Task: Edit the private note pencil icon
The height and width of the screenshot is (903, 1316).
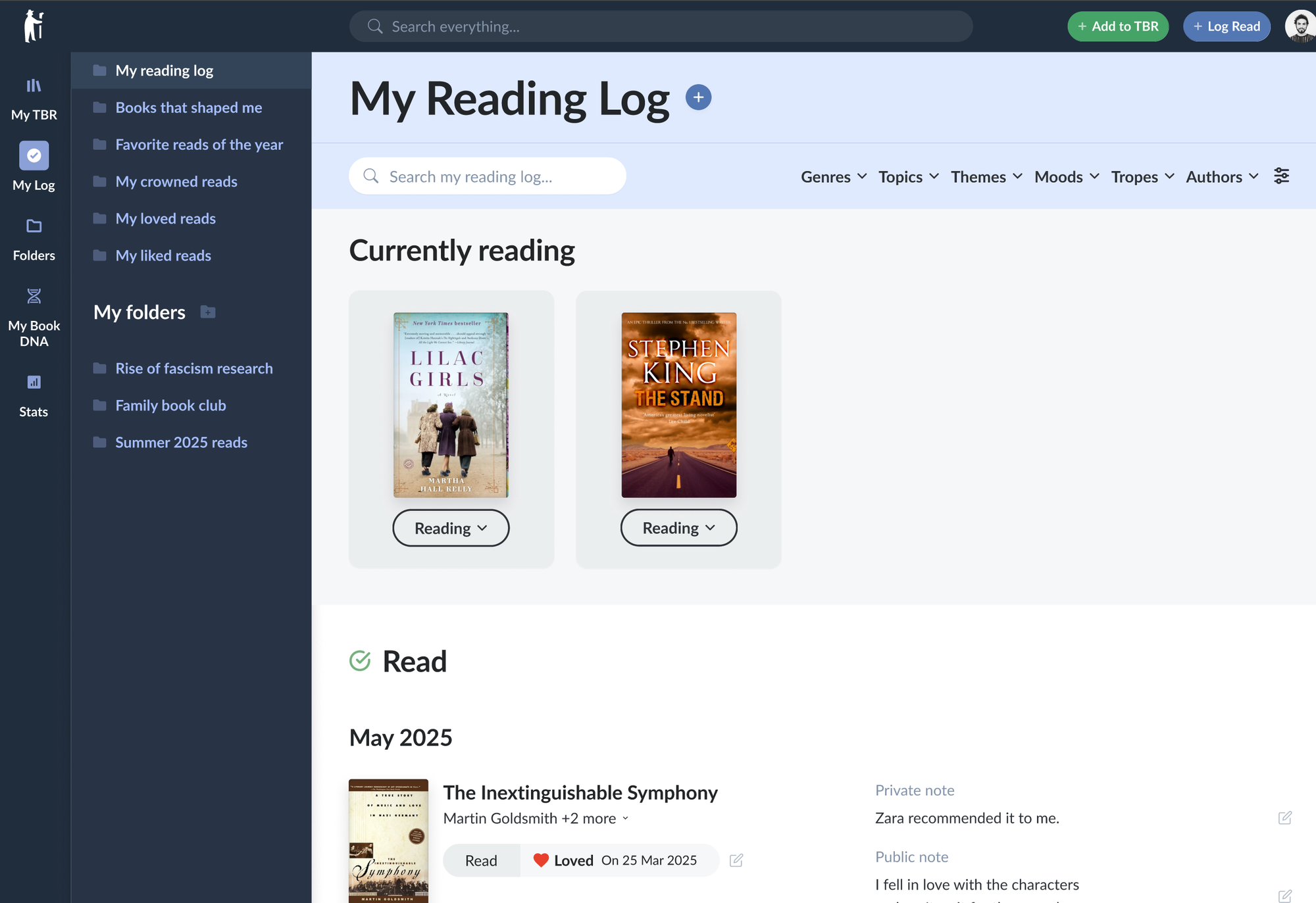Action: coord(1284,818)
